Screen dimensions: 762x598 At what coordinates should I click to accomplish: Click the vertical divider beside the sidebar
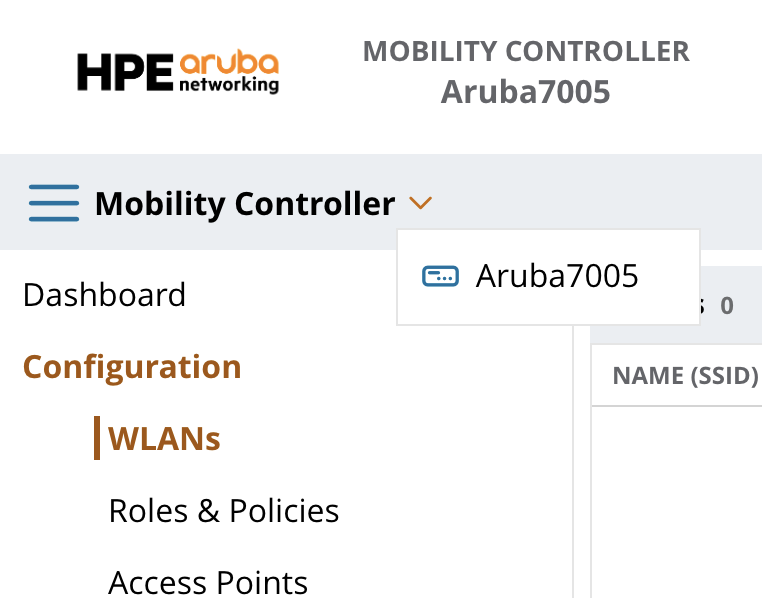point(573,450)
